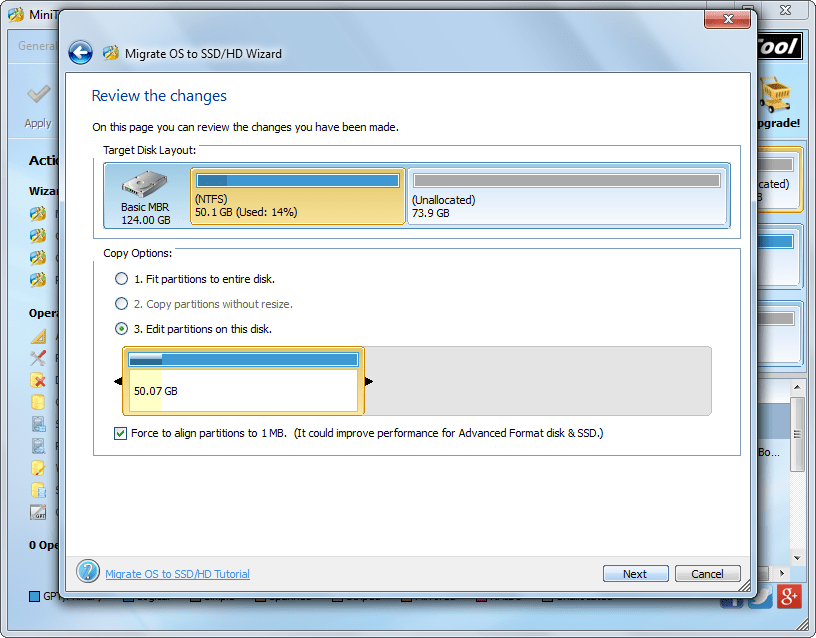Select the NTFS partition in Target Disk Layout
Screen dimensions: 816x638
(x=297, y=195)
